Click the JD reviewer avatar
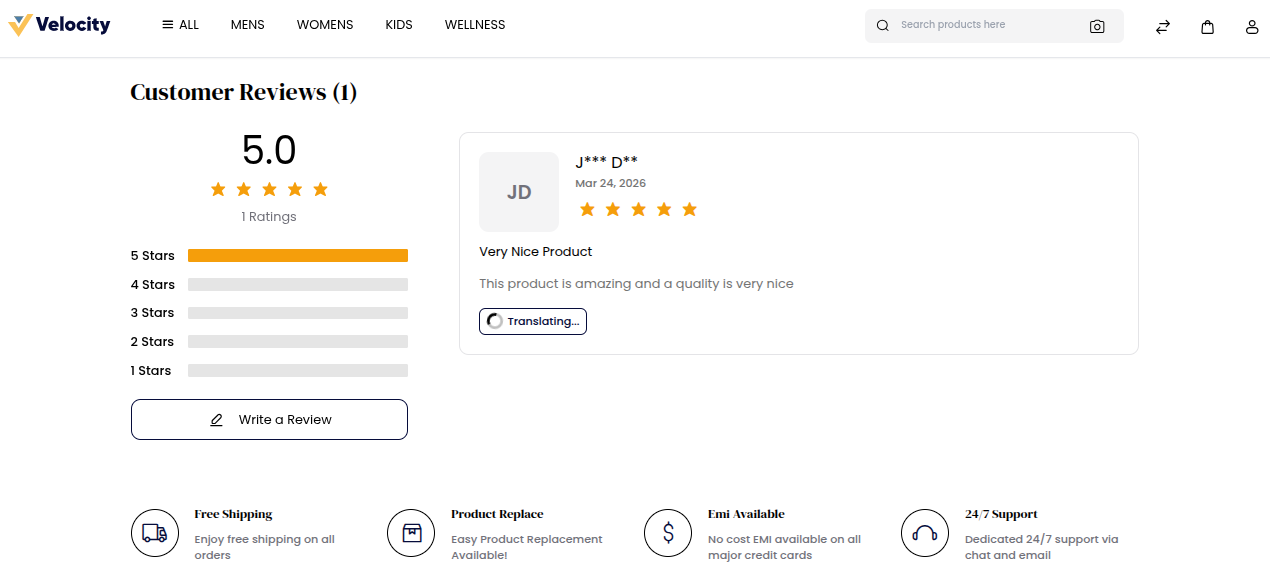 pos(519,192)
